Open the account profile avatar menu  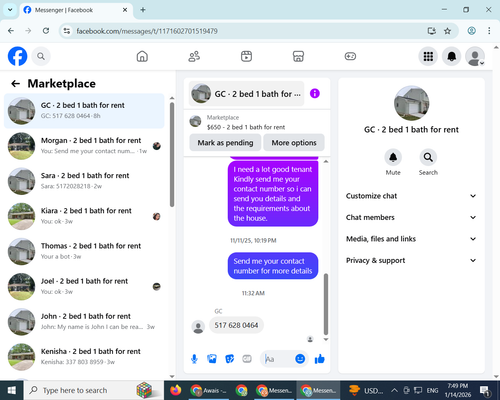tap(475, 56)
